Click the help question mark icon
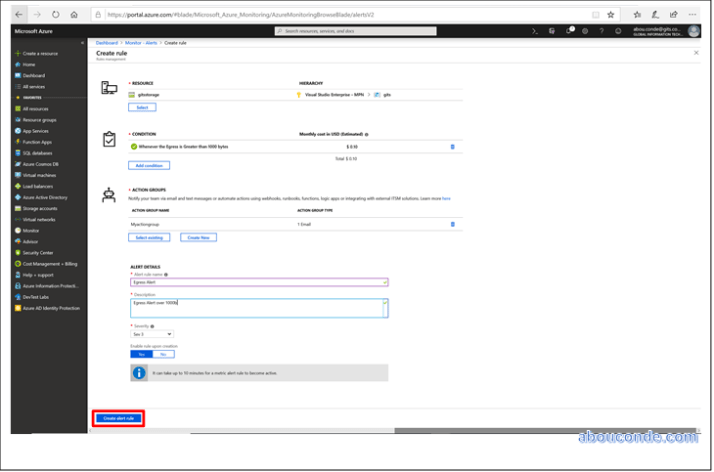Image resolution: width=714 pixels, height=472 pixels. click(x=603, y=31)
